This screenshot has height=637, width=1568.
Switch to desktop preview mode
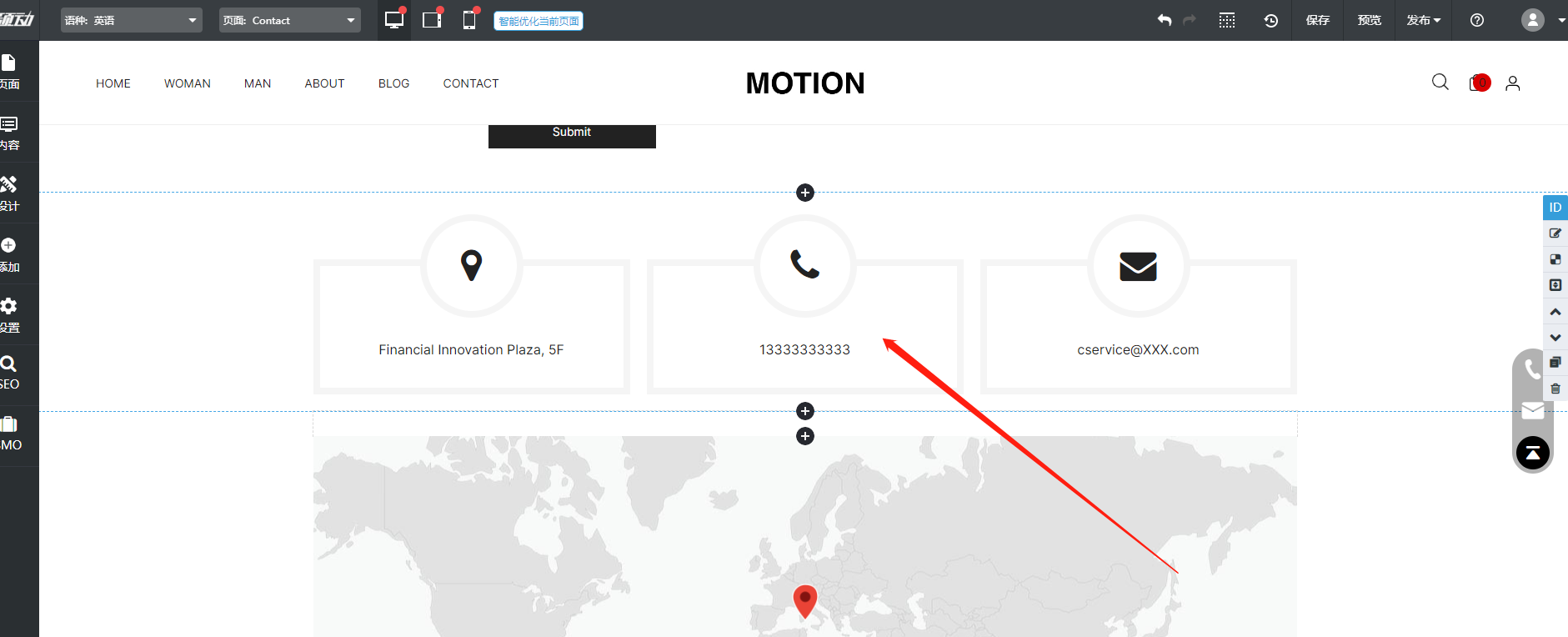[393, 20]
